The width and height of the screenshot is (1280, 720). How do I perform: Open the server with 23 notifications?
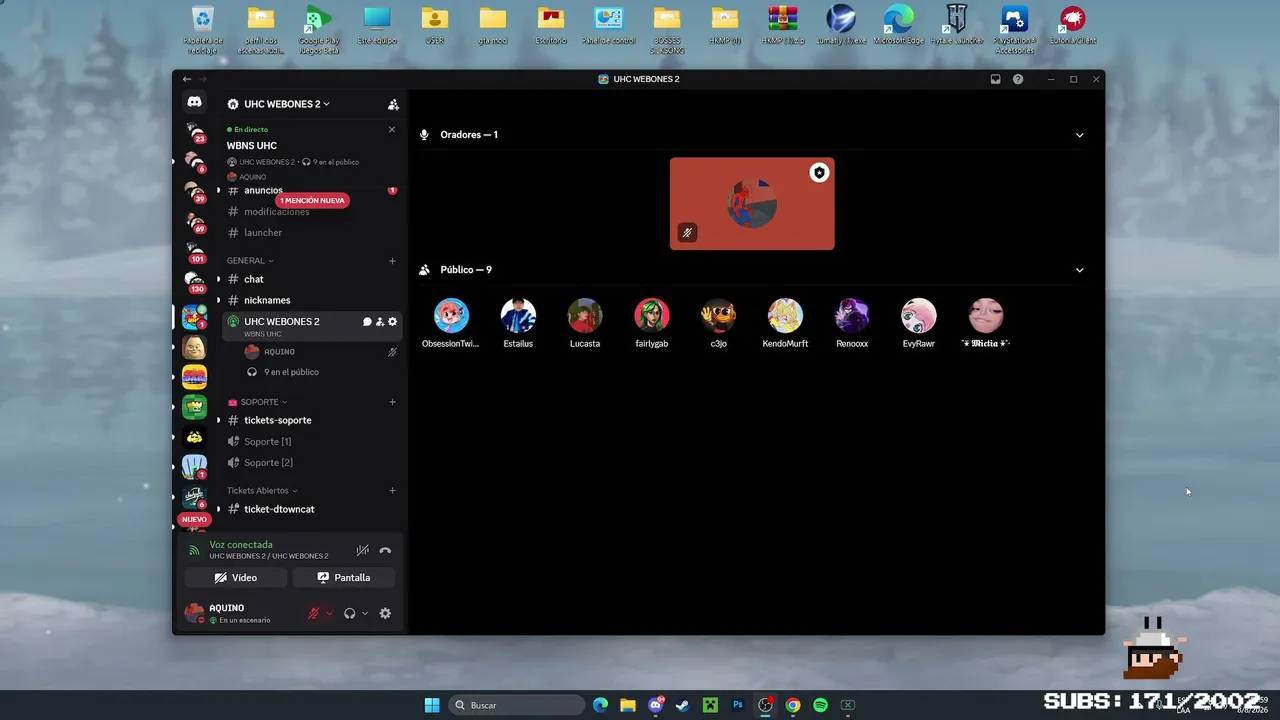(x=194, y=132)
